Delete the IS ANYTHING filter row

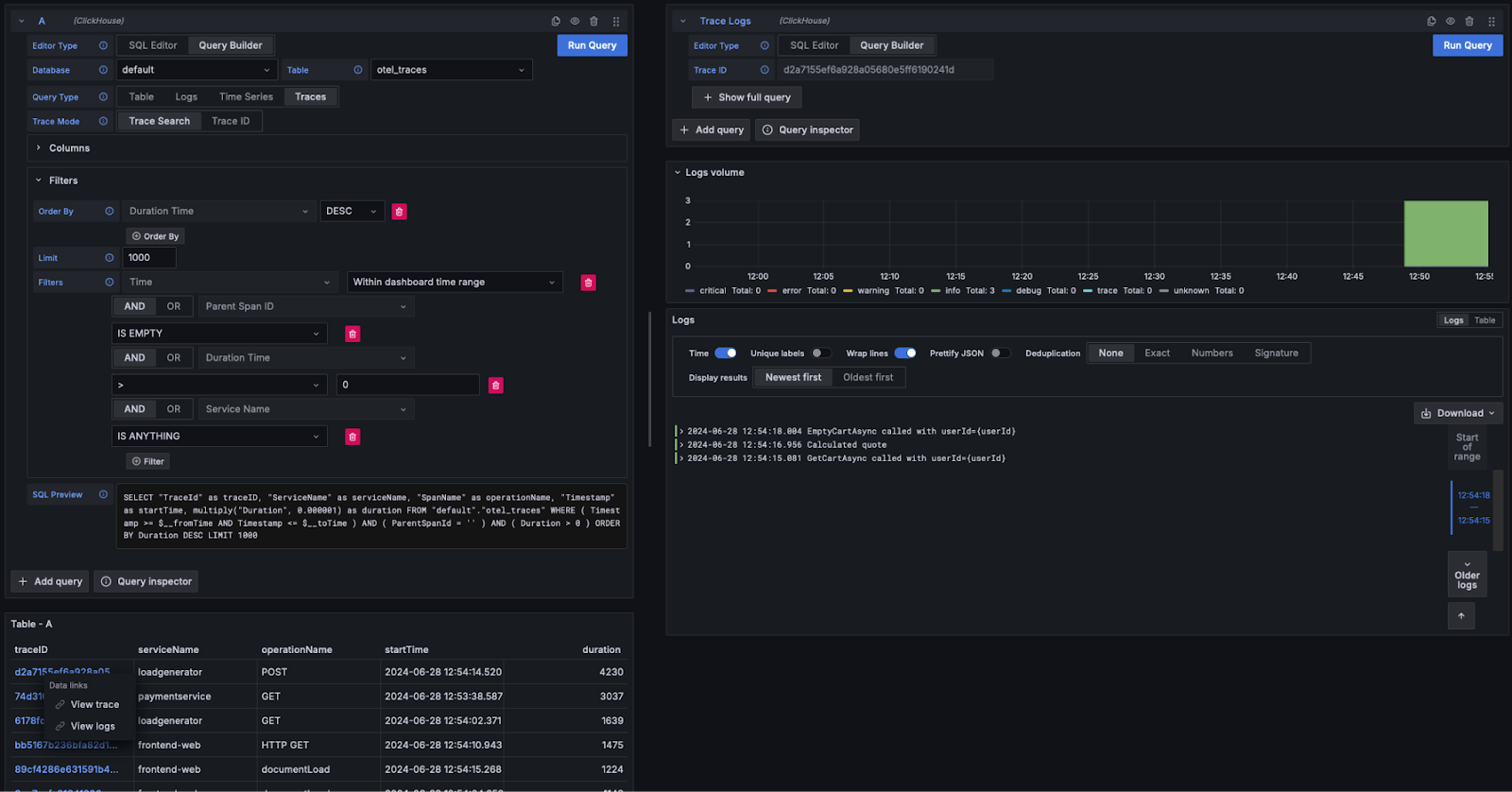coord(352,437)
